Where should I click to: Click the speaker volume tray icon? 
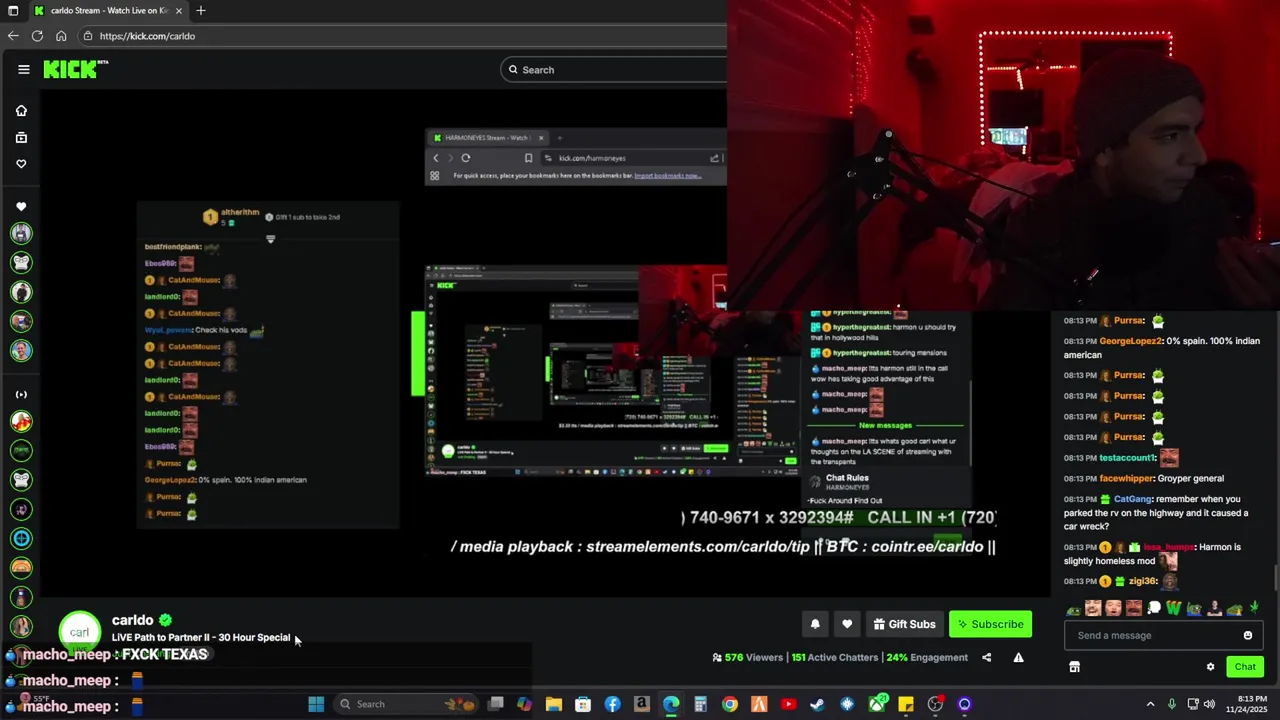pyautogui.click(x=1211, y=704)
